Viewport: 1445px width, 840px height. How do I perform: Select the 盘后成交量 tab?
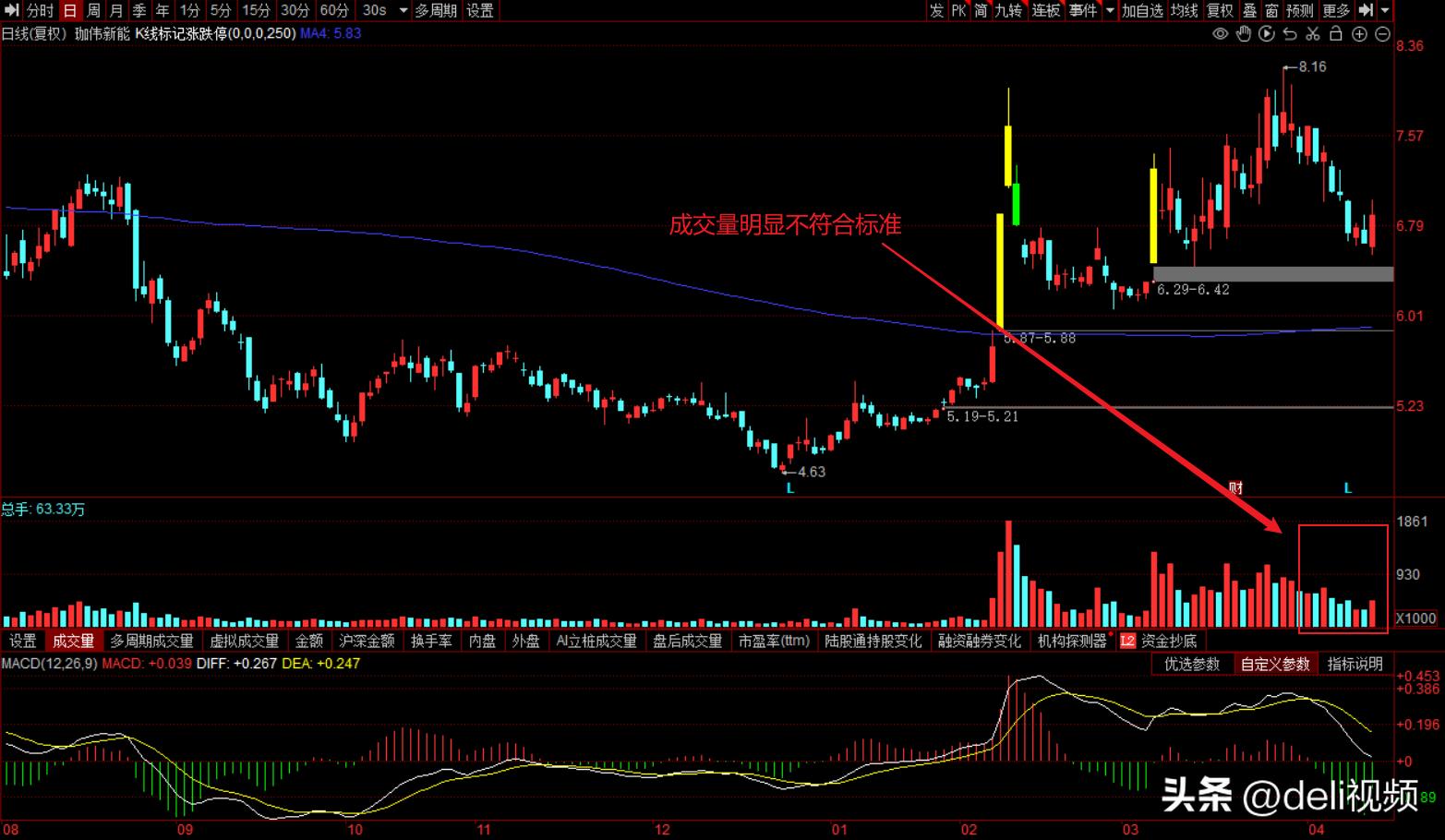click(x=687, y=641)
